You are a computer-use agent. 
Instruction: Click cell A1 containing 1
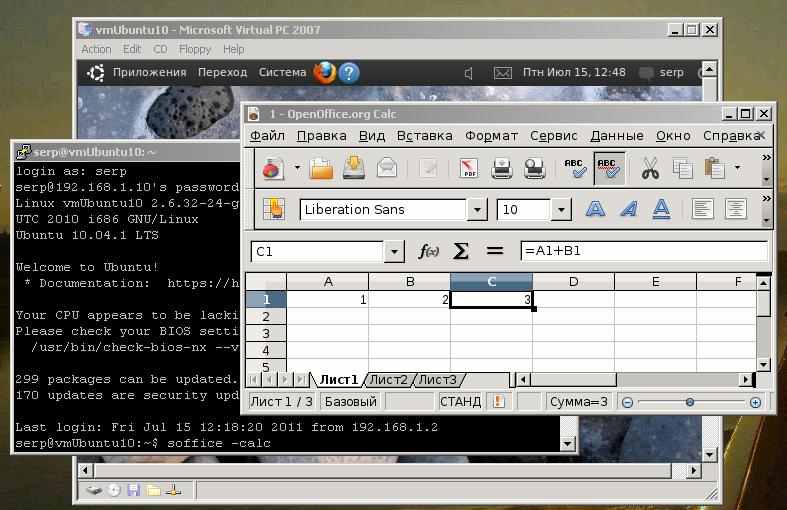coord(327,300)
